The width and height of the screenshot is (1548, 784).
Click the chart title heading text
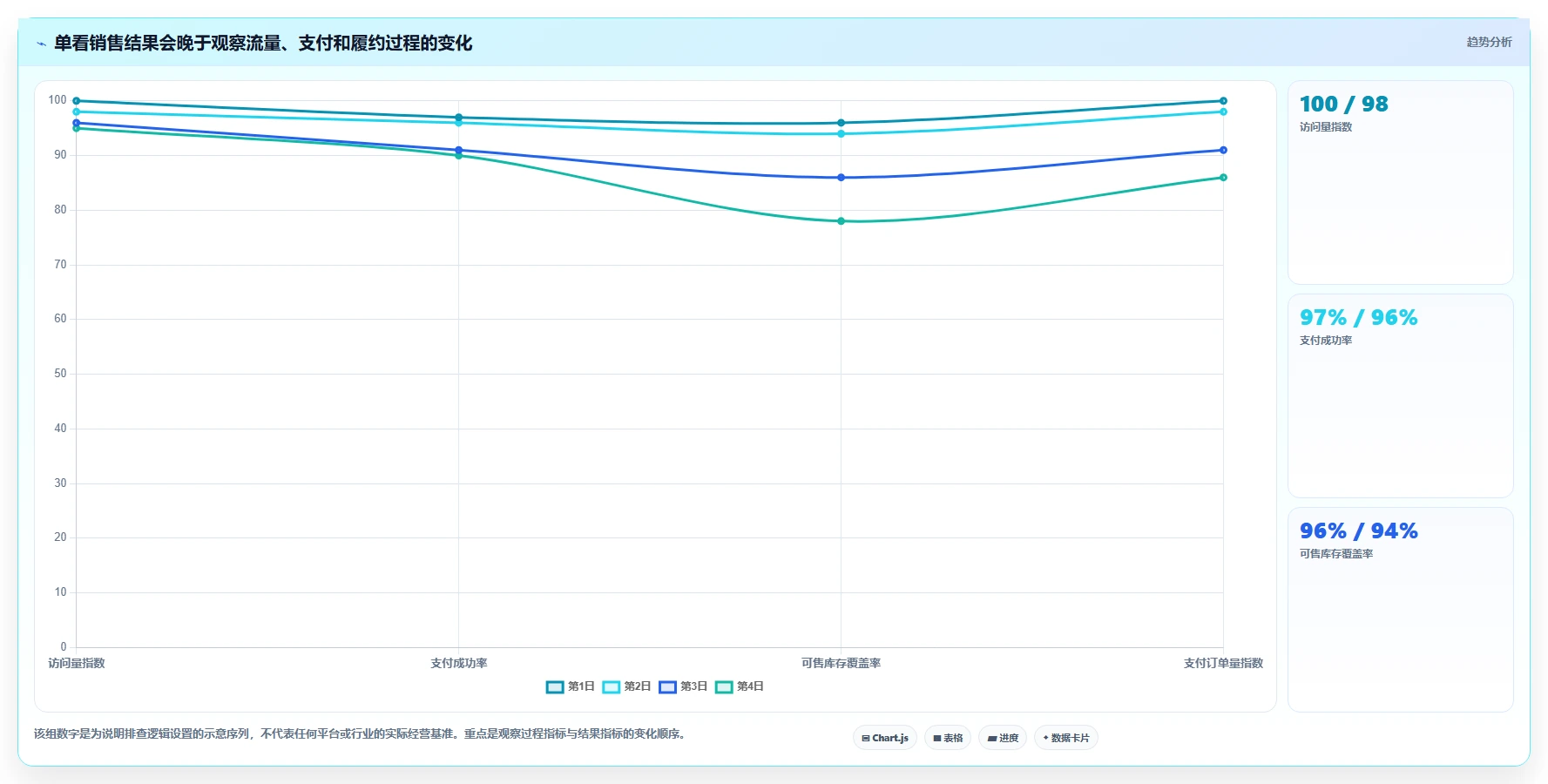click(x=263, y=43)
